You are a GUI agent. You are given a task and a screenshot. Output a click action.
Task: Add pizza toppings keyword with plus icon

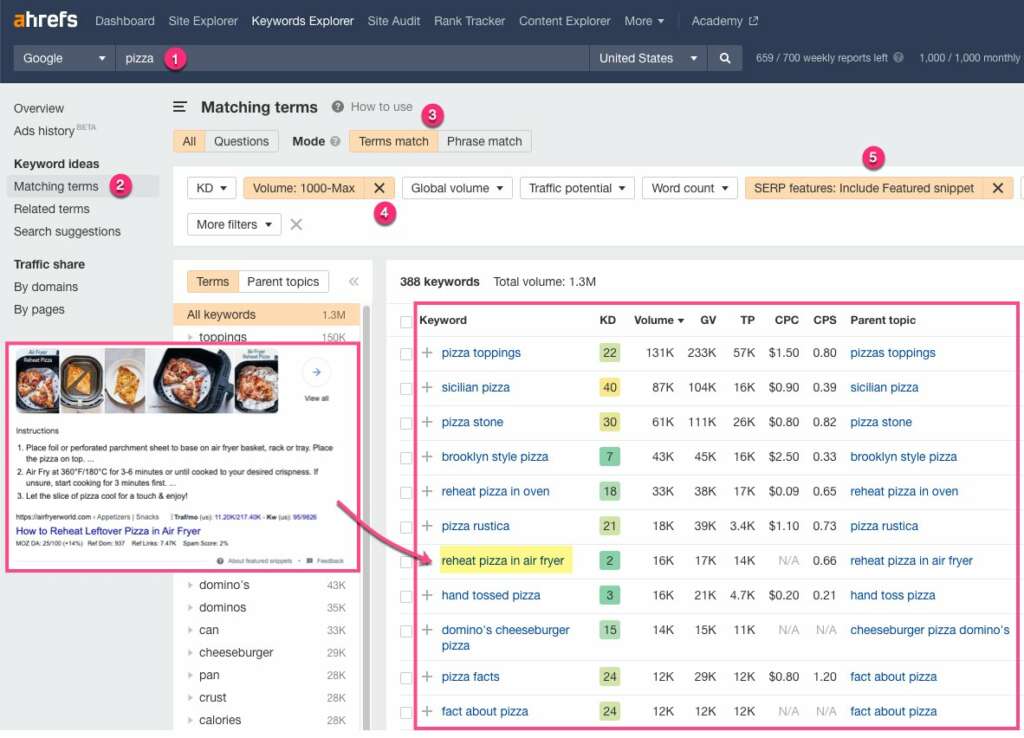427,353
